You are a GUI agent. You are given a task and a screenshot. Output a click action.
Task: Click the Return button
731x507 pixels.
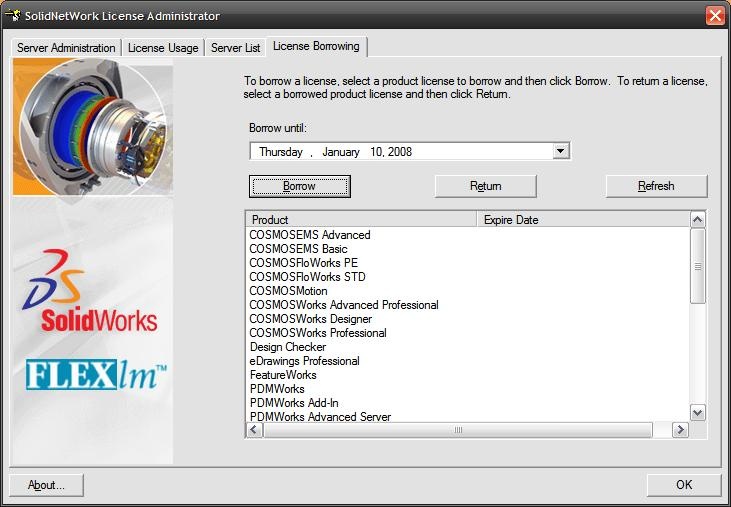485,186
